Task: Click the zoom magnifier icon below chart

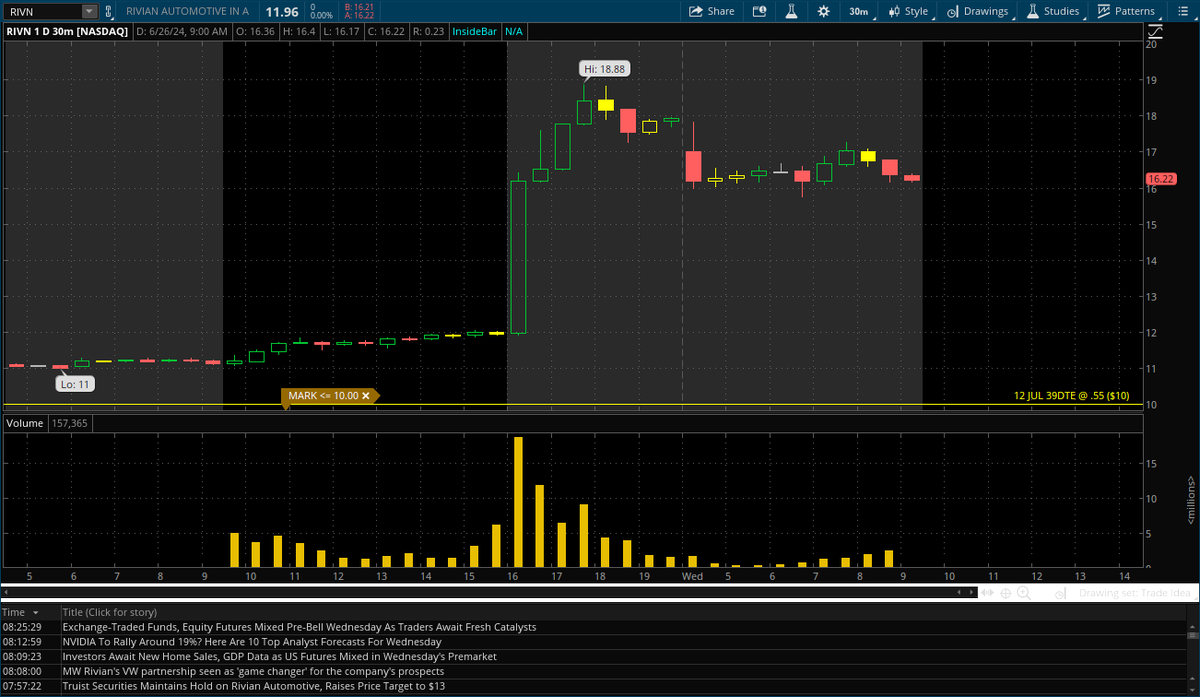Action: 1022,593
